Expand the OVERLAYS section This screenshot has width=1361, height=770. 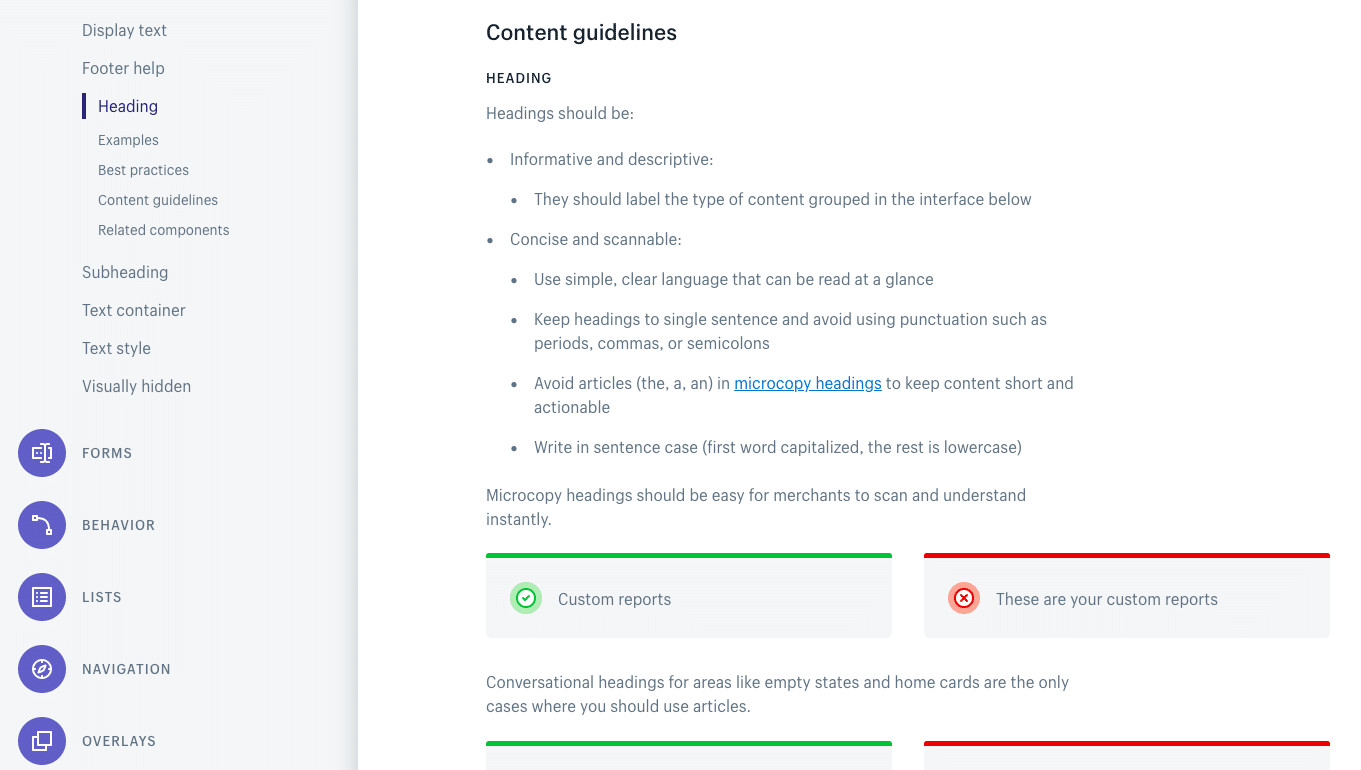click(x=118, y=741)
